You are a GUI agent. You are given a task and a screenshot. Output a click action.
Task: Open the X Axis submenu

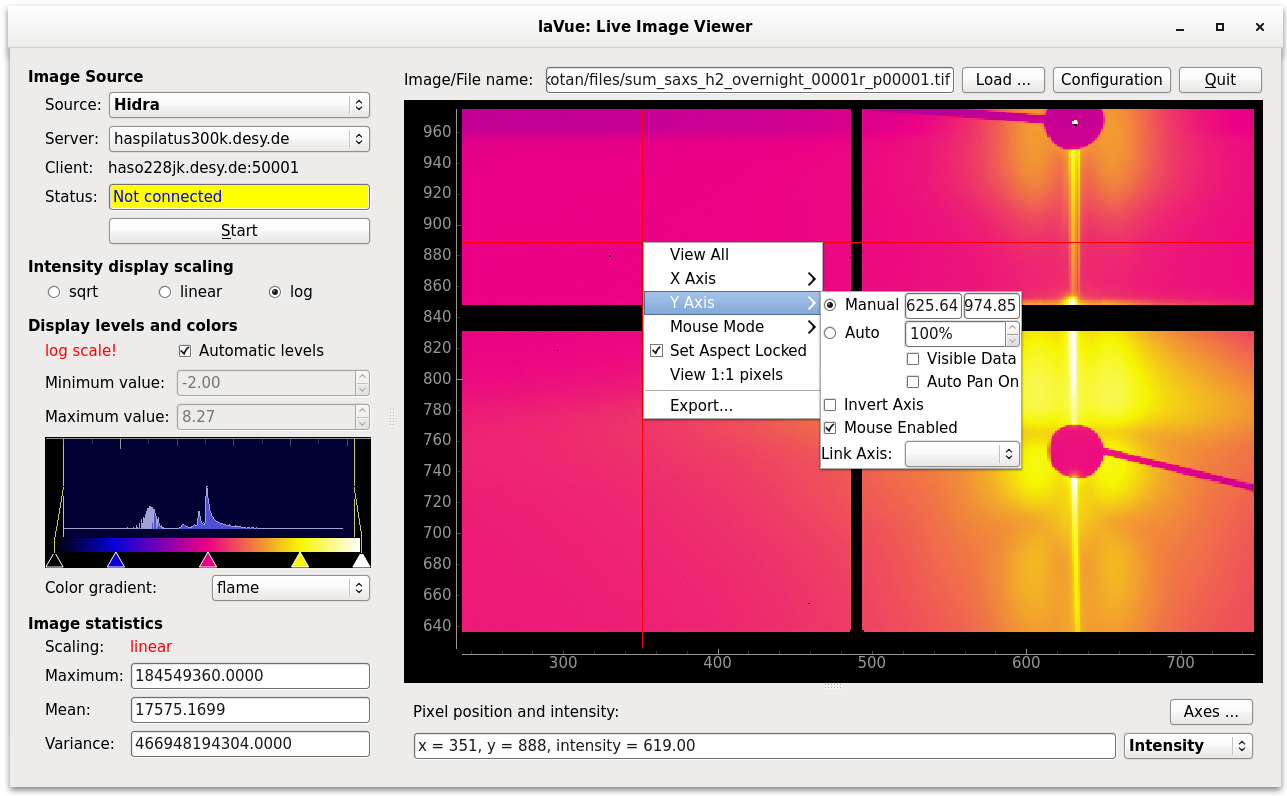[x=732, y=279]
